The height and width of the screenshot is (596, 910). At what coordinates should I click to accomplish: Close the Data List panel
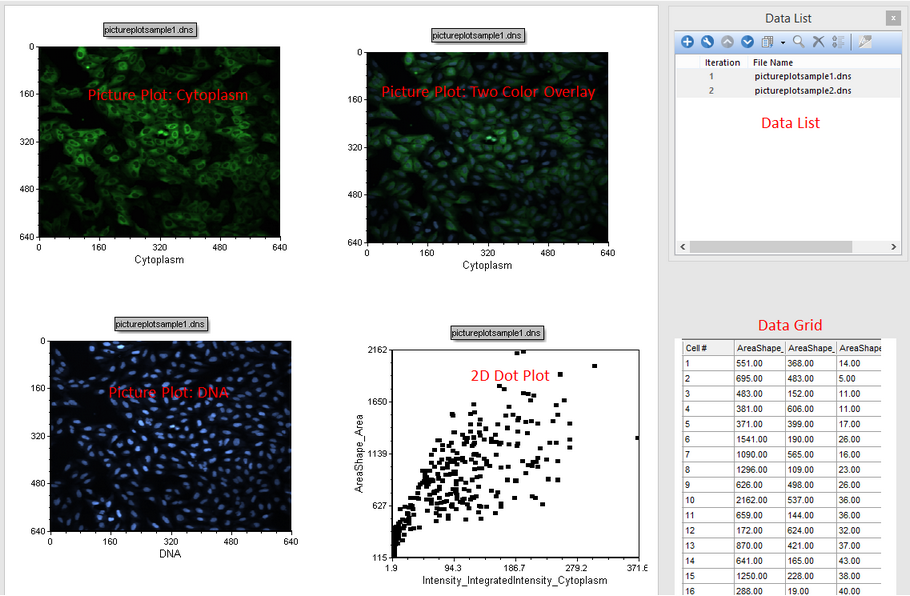point(892,18)
